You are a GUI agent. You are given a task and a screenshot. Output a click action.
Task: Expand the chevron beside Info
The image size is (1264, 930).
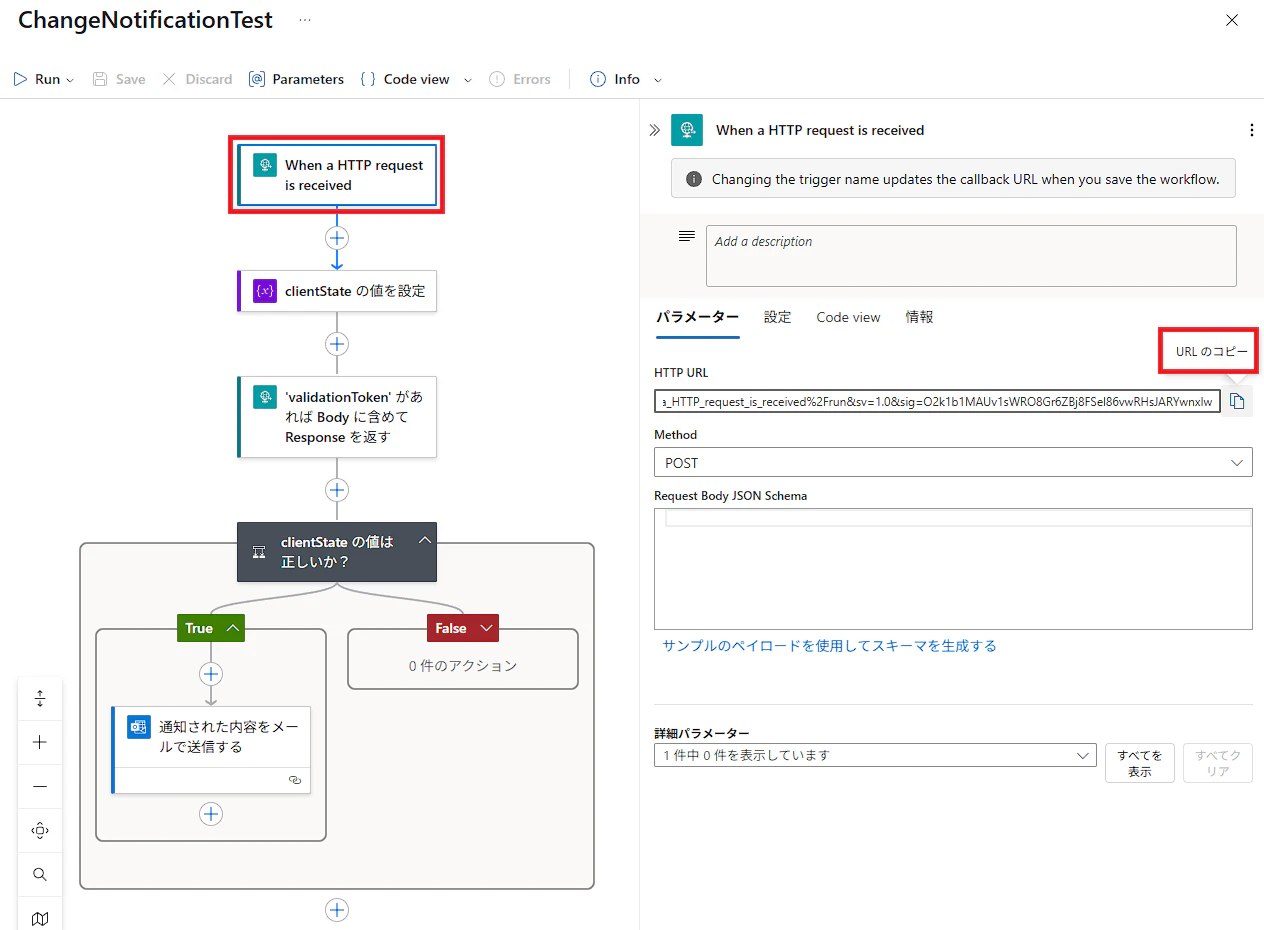coord(658,80)
